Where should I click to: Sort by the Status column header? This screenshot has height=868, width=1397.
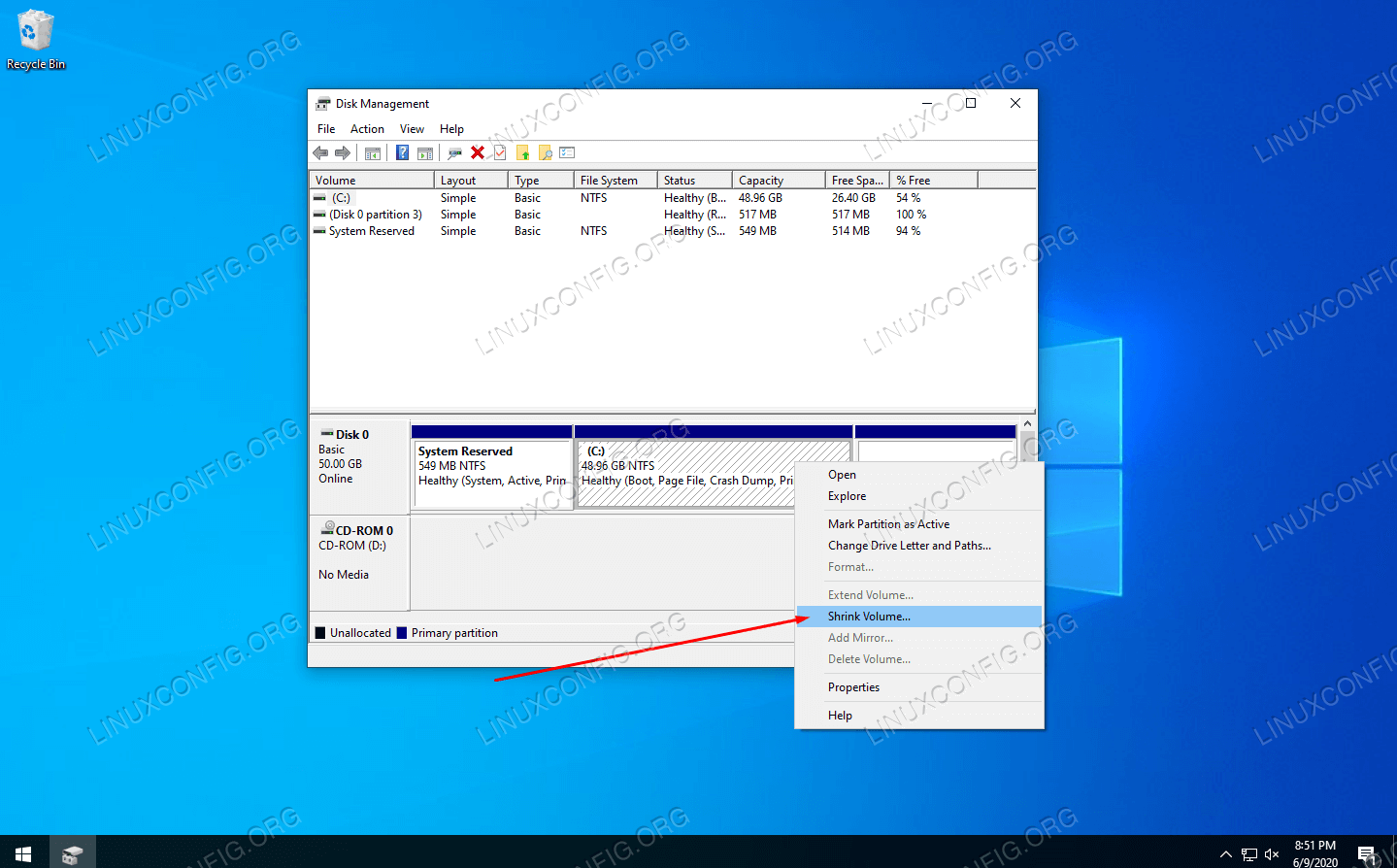(x=695, y=181)
